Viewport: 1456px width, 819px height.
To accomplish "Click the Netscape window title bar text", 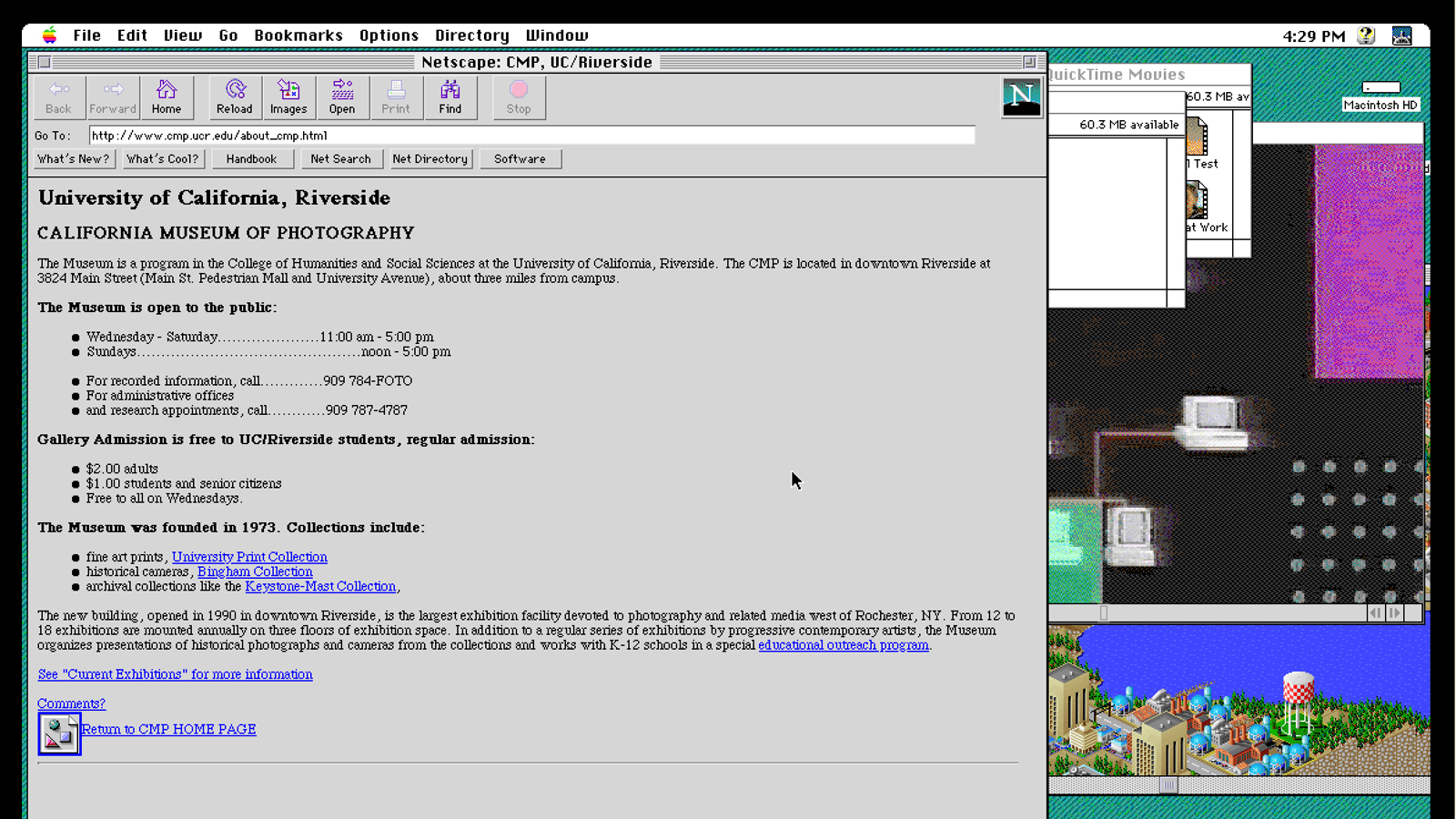I will point(537,62).
